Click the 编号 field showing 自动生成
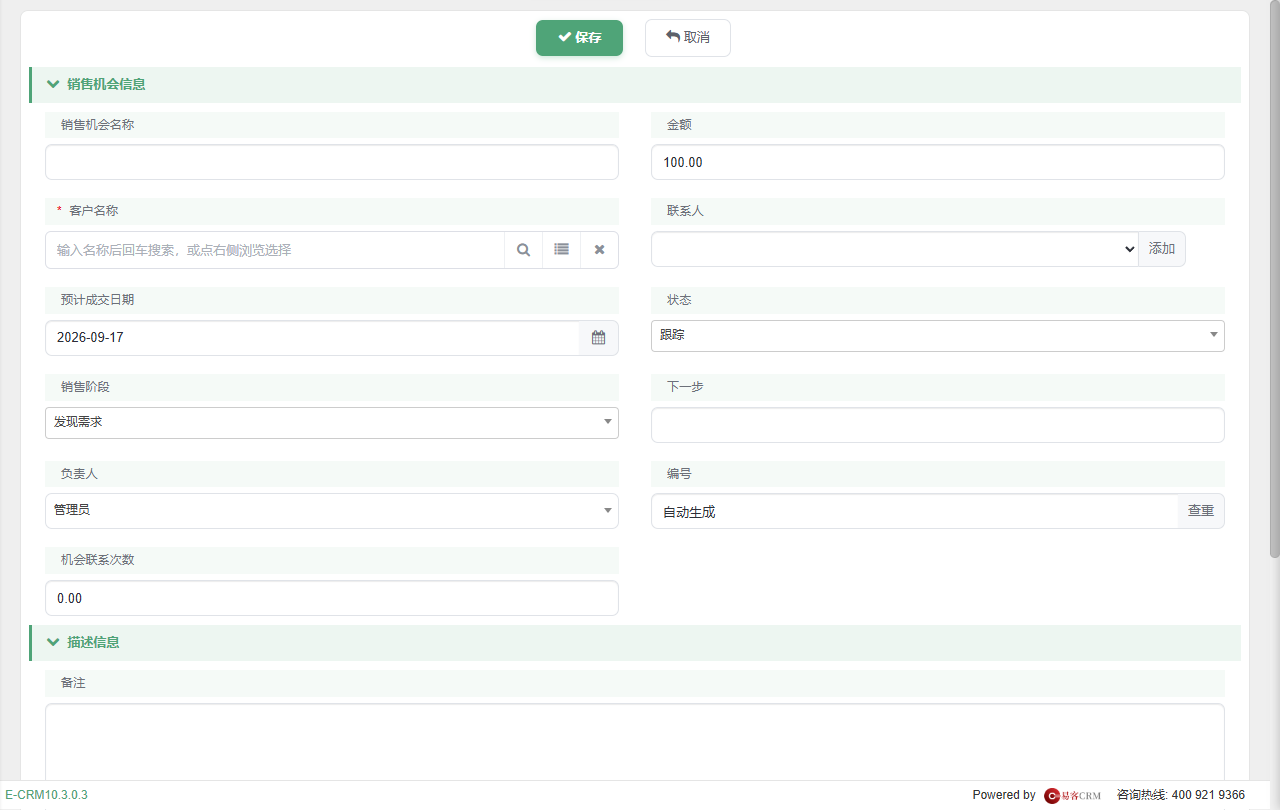The image size is (1280, 810). pos(914,511)
